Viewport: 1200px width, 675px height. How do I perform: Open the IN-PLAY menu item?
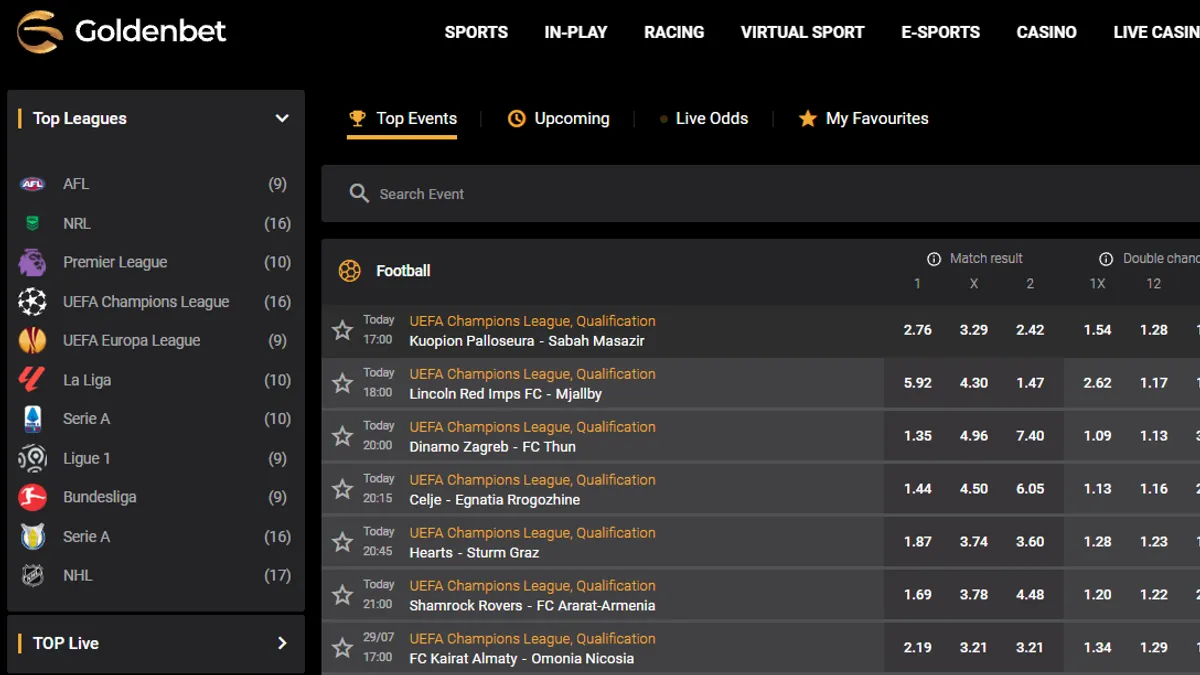tap(576, 32)
